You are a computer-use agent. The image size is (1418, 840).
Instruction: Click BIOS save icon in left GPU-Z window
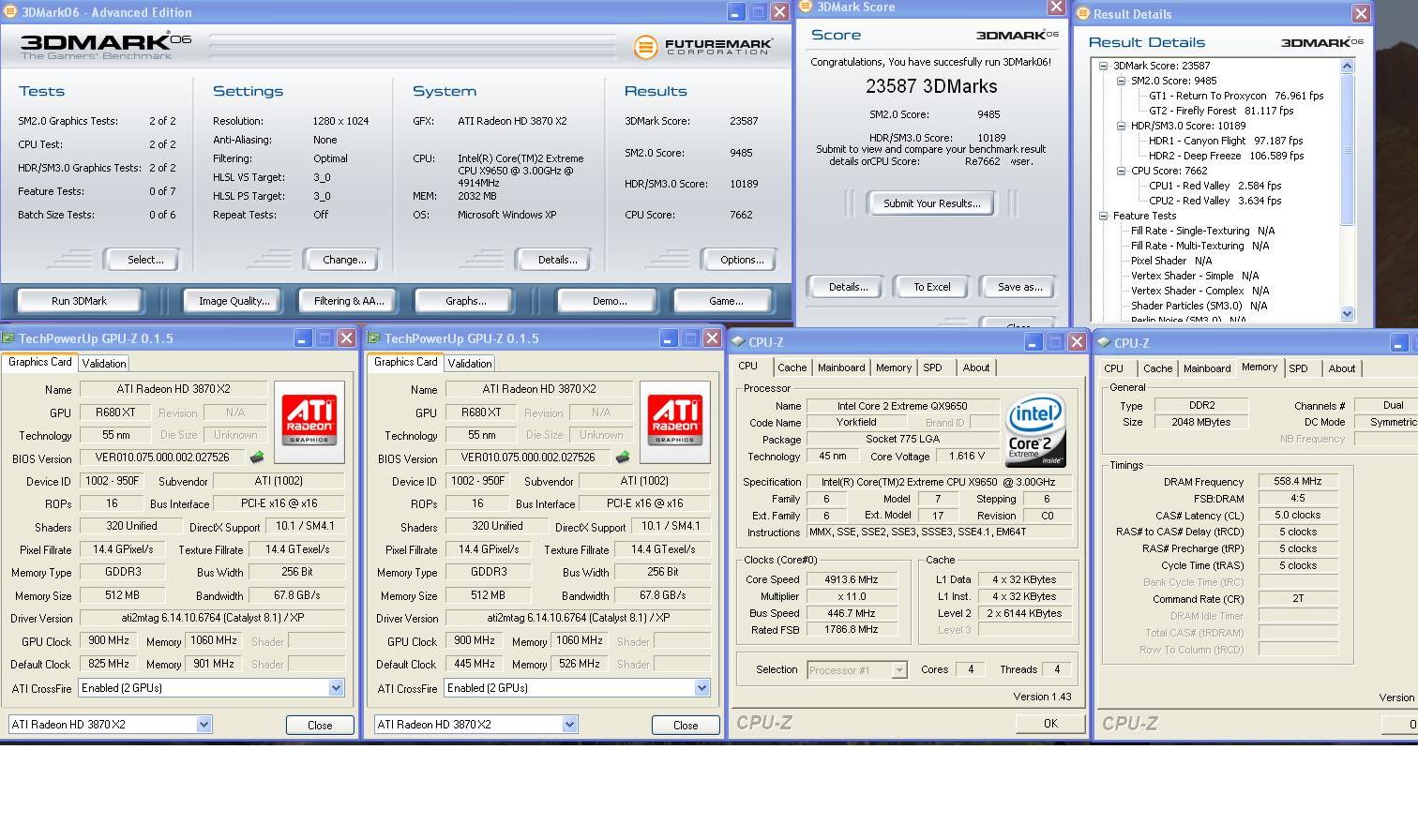(x=257, y=457)
